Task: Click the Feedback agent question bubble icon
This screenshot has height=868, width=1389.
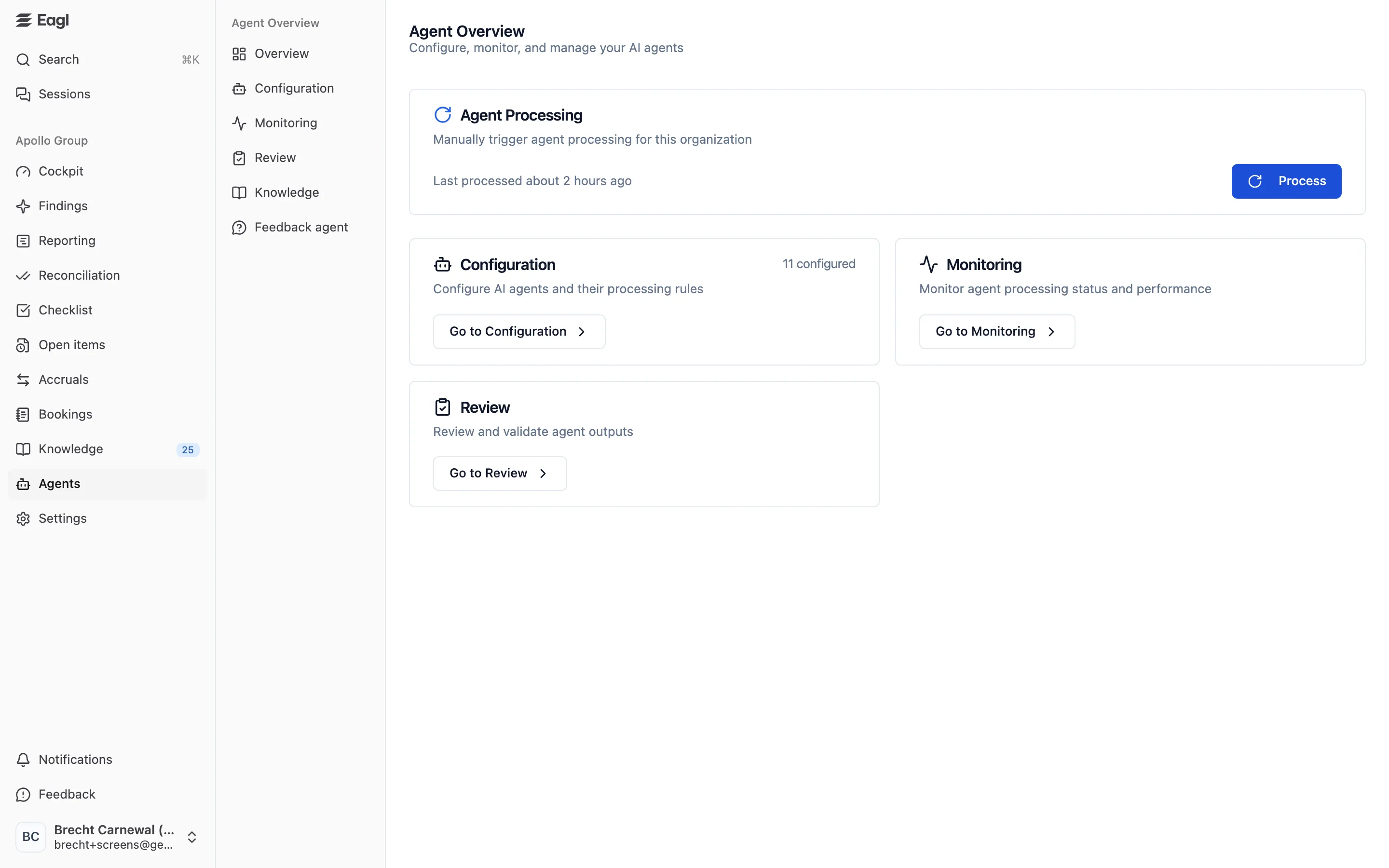Action: tap(239, 227)
